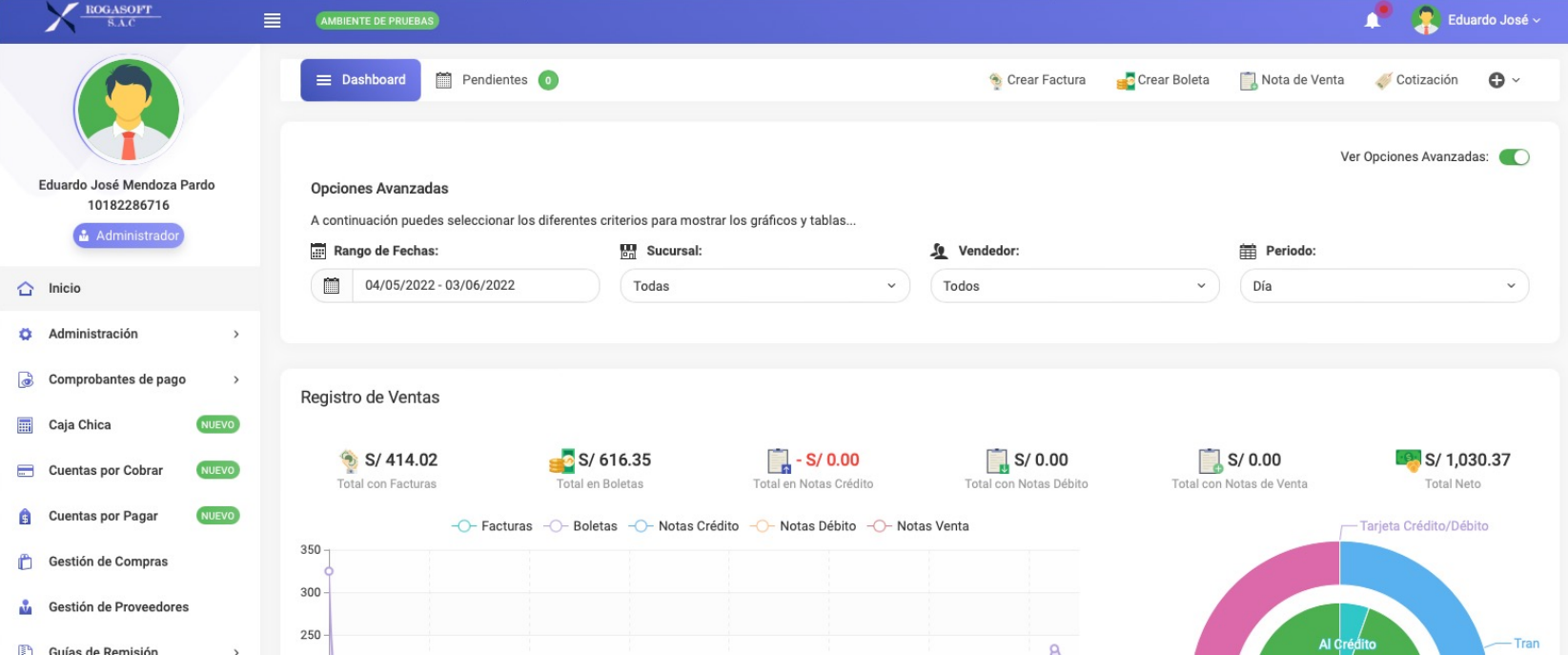The width and height of the screenshot is (1568, 655).
Task: Select the Dashboard tab
Action: pyautogui.click(x=360, y=80)
